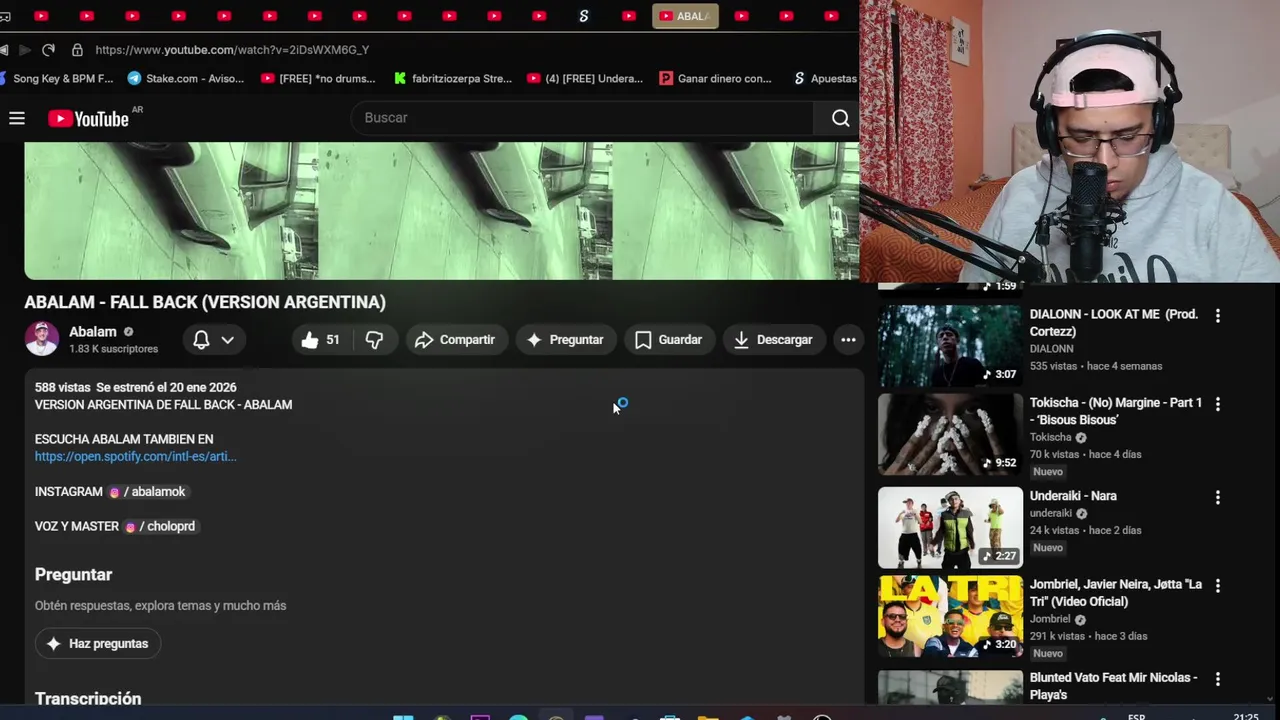Open options menu for Underaiki - Nara
This screenshot has height=720, width=1280.
click(x=1217, y=497)
